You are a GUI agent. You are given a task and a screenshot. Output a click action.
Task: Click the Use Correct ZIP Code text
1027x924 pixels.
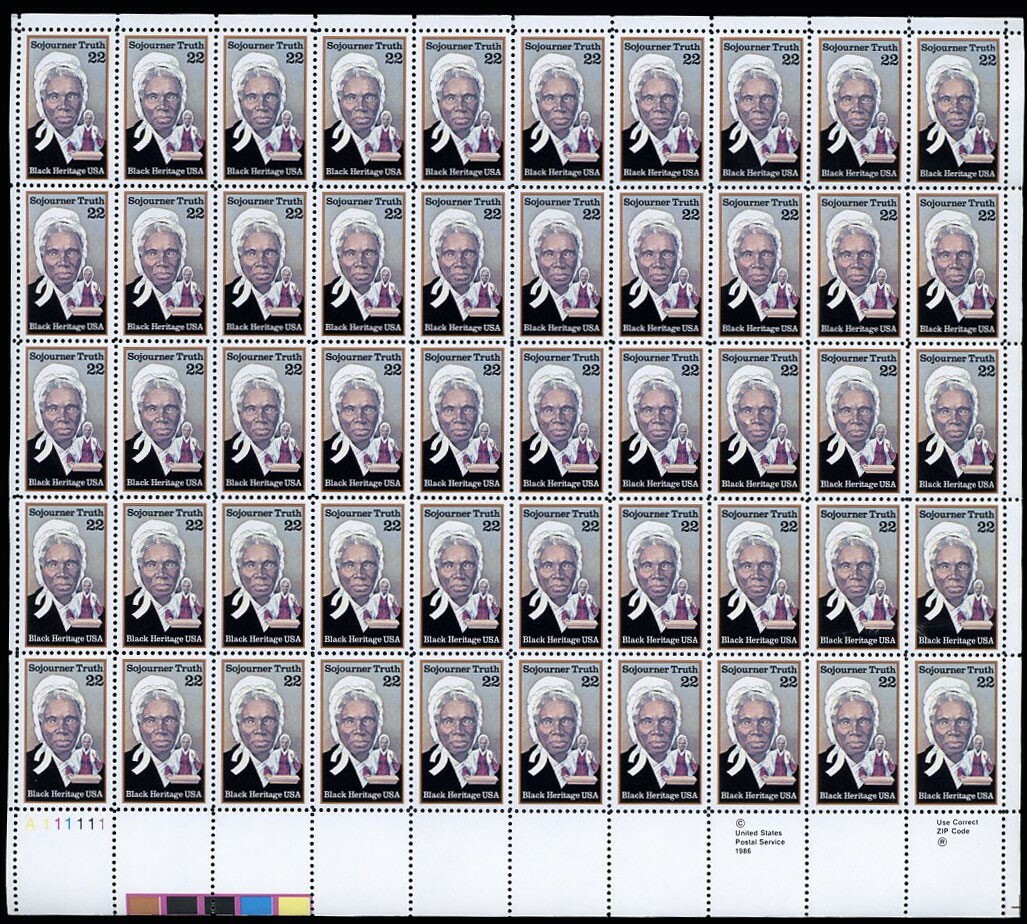[950, 827]
